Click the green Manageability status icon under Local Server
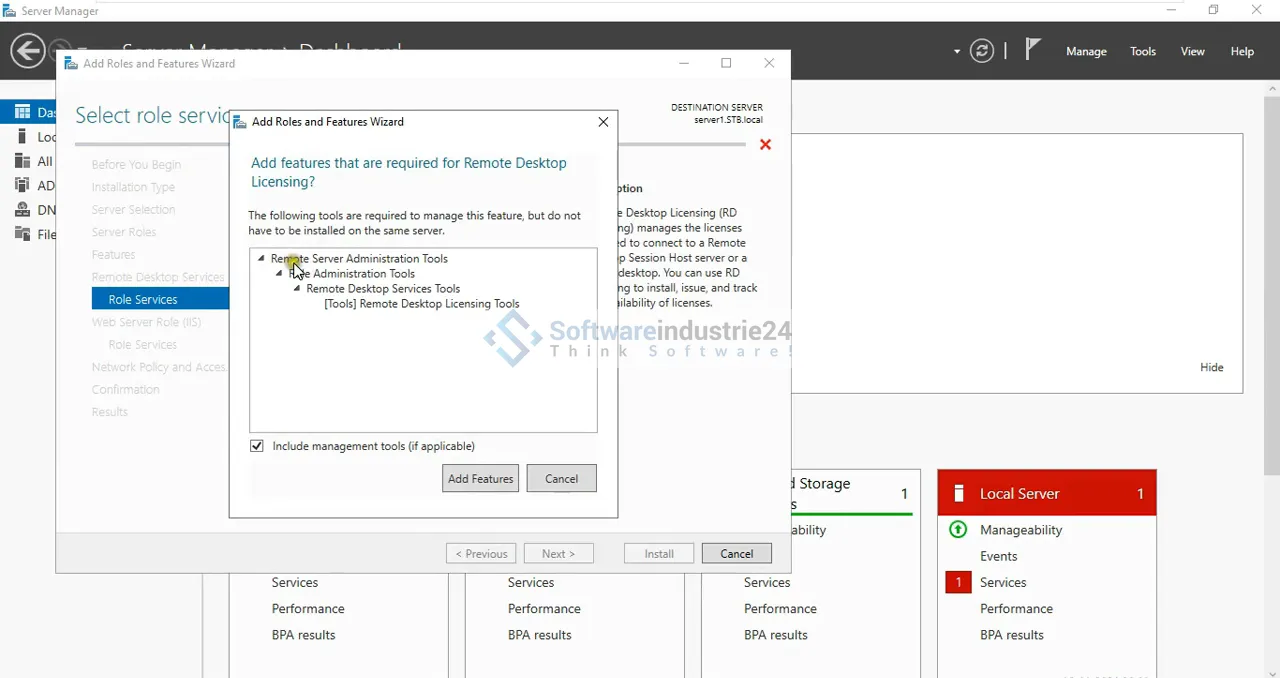 click(957, 530)
